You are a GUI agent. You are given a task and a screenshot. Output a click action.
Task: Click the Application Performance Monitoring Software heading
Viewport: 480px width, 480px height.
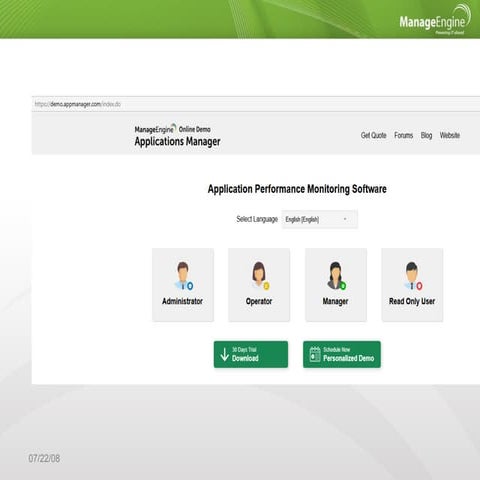(x=297, y=189)
